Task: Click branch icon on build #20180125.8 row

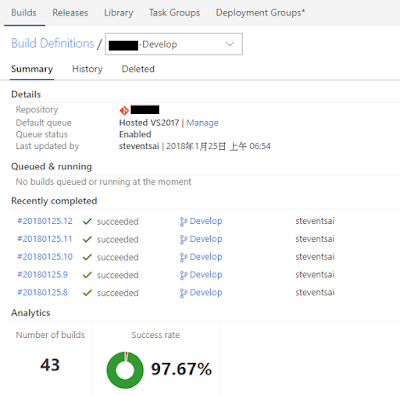Action: [x=183, y=293]
